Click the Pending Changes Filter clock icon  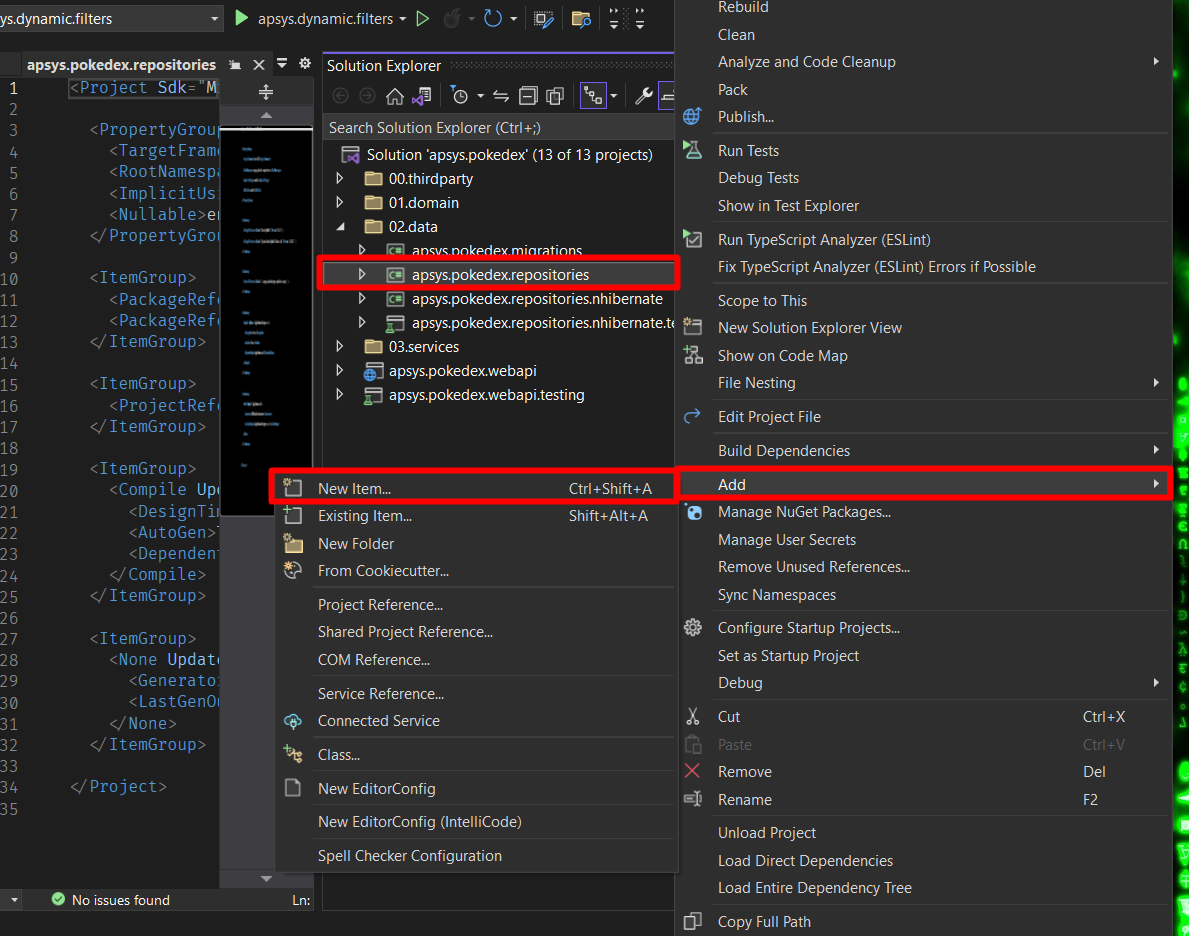click(x=459, y=96)
